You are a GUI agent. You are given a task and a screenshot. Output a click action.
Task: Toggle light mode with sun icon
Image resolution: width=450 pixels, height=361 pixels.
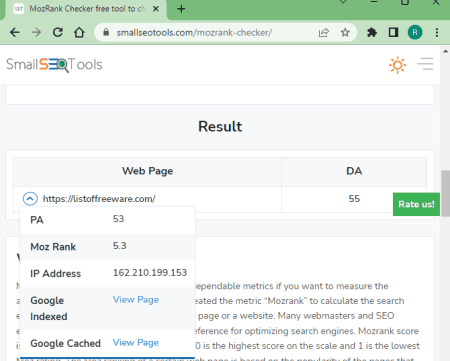point(397,65)
